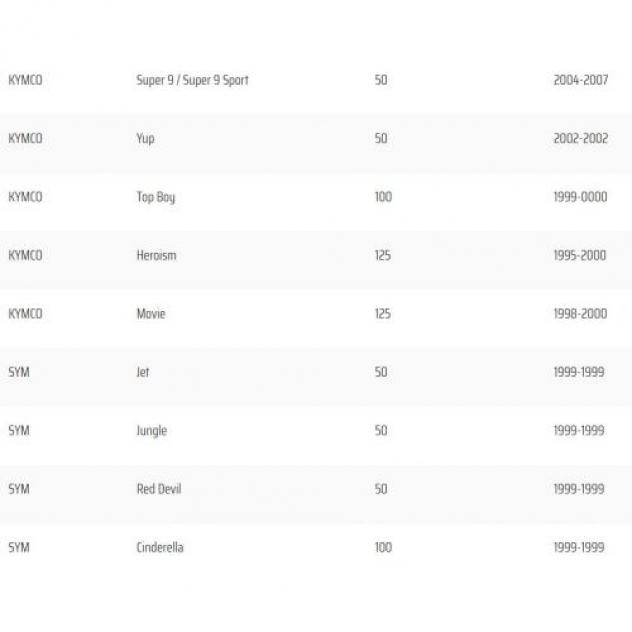632x632 pixels.
Task: Click year range 2002-2002
Action: pyautogui.click(x=580, y=138)
